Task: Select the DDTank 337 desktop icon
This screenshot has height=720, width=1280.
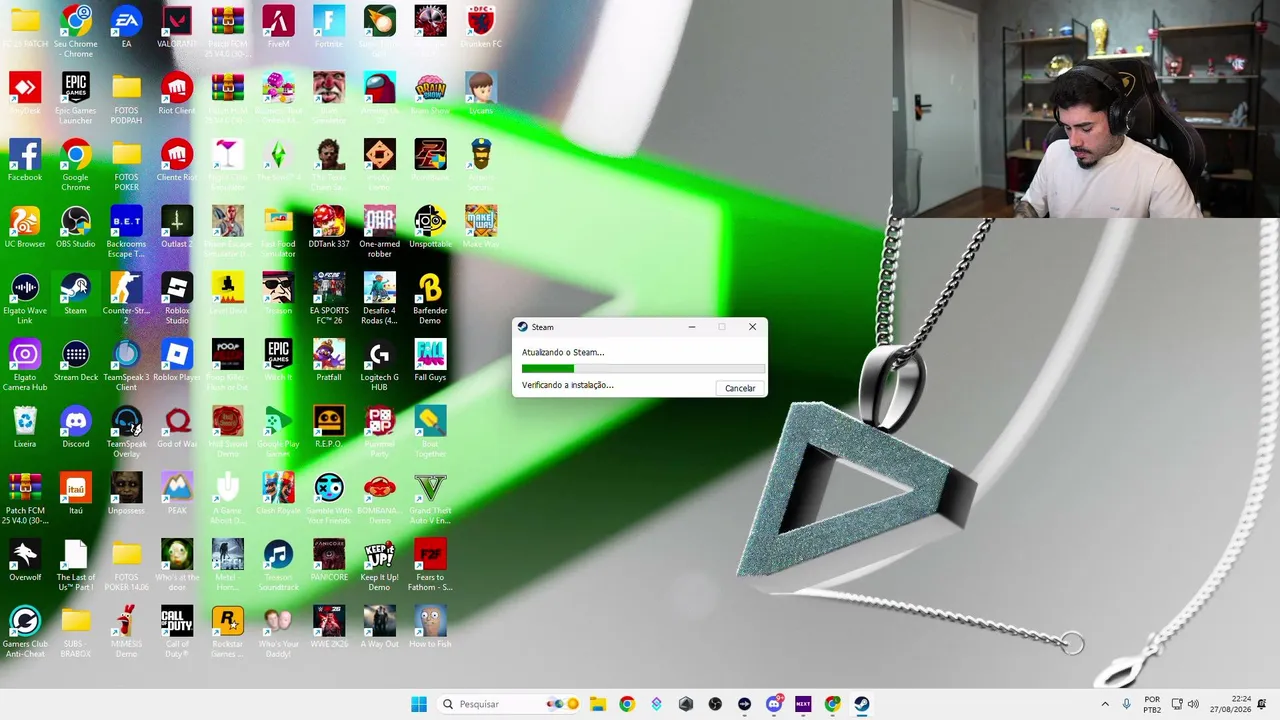Action: [329, 228]
